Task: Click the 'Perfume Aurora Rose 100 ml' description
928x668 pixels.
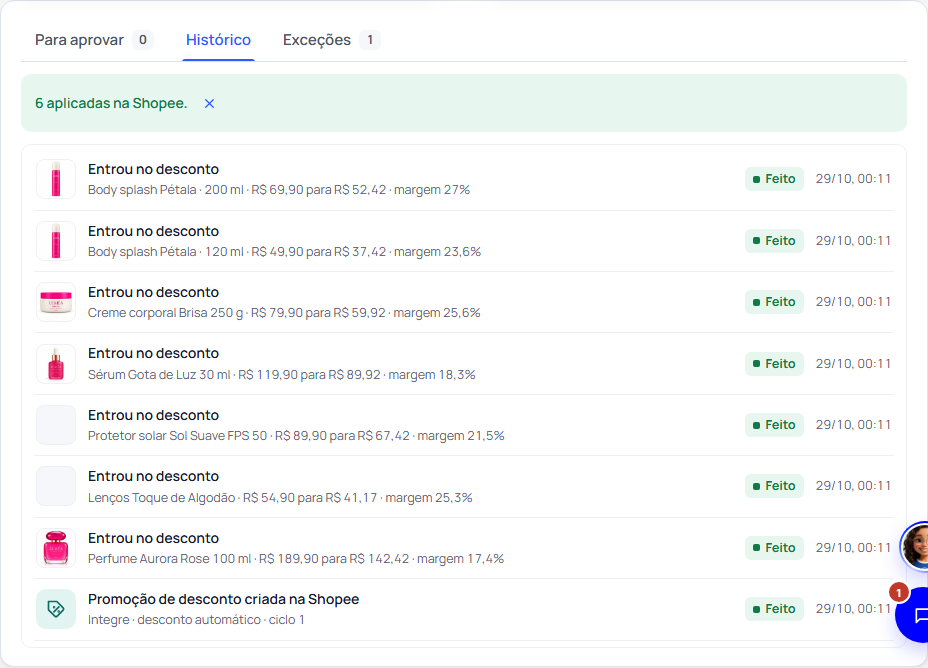Action: click(296, 559)
